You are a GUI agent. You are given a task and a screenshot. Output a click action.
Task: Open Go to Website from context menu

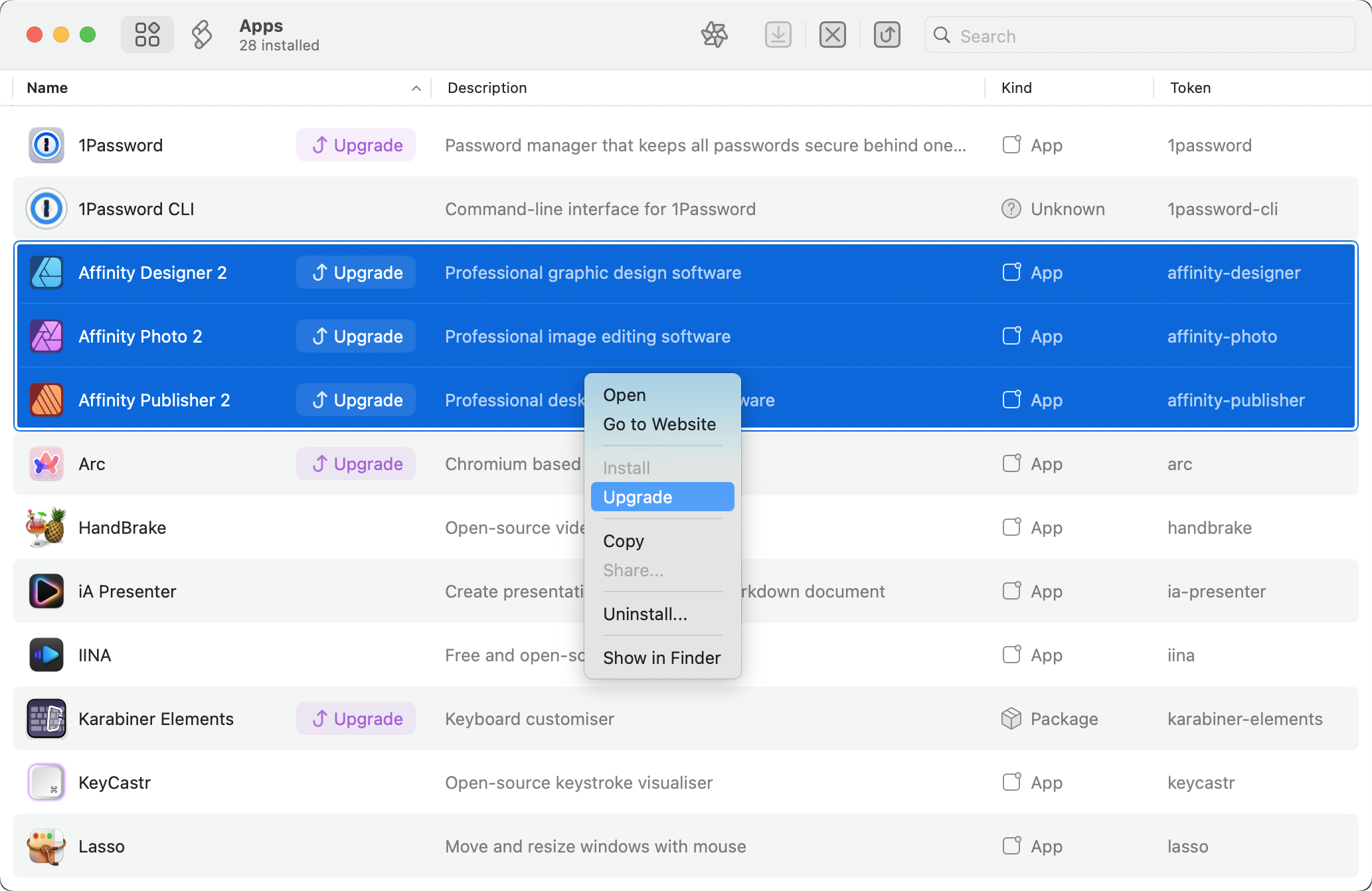point(659,423)
